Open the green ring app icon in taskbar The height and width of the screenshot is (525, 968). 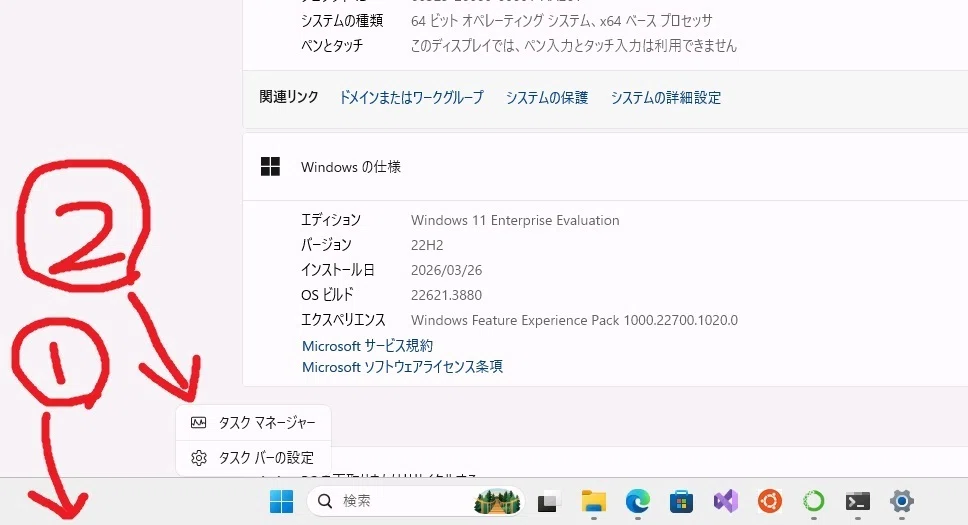click(814, 502)
